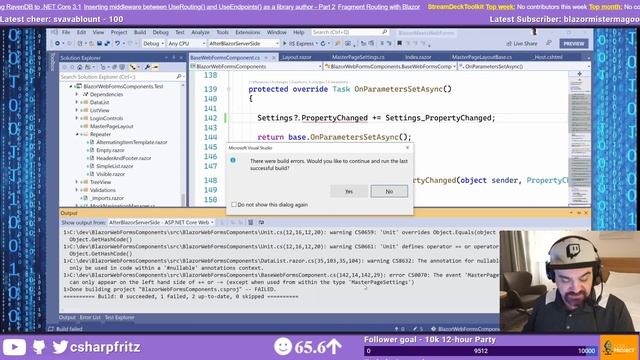Select the MasterPageLayout folder
The height and width of the screenshot is (360, 640).
[x=111, y=127]
